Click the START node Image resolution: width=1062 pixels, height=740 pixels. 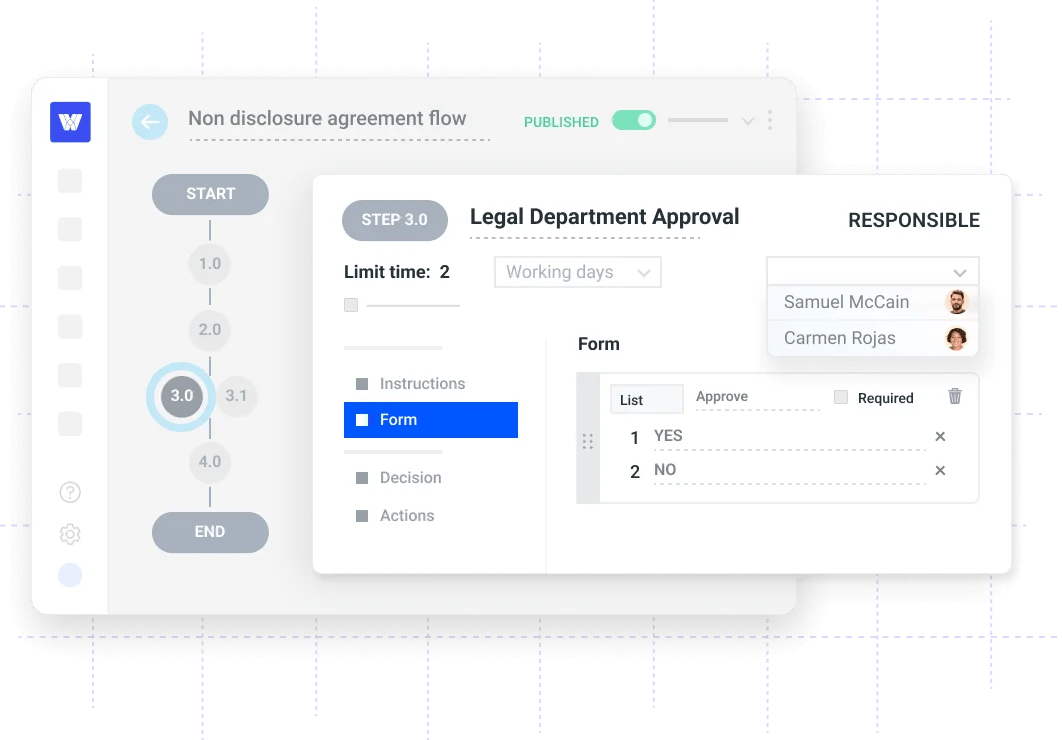pos(210,194)
